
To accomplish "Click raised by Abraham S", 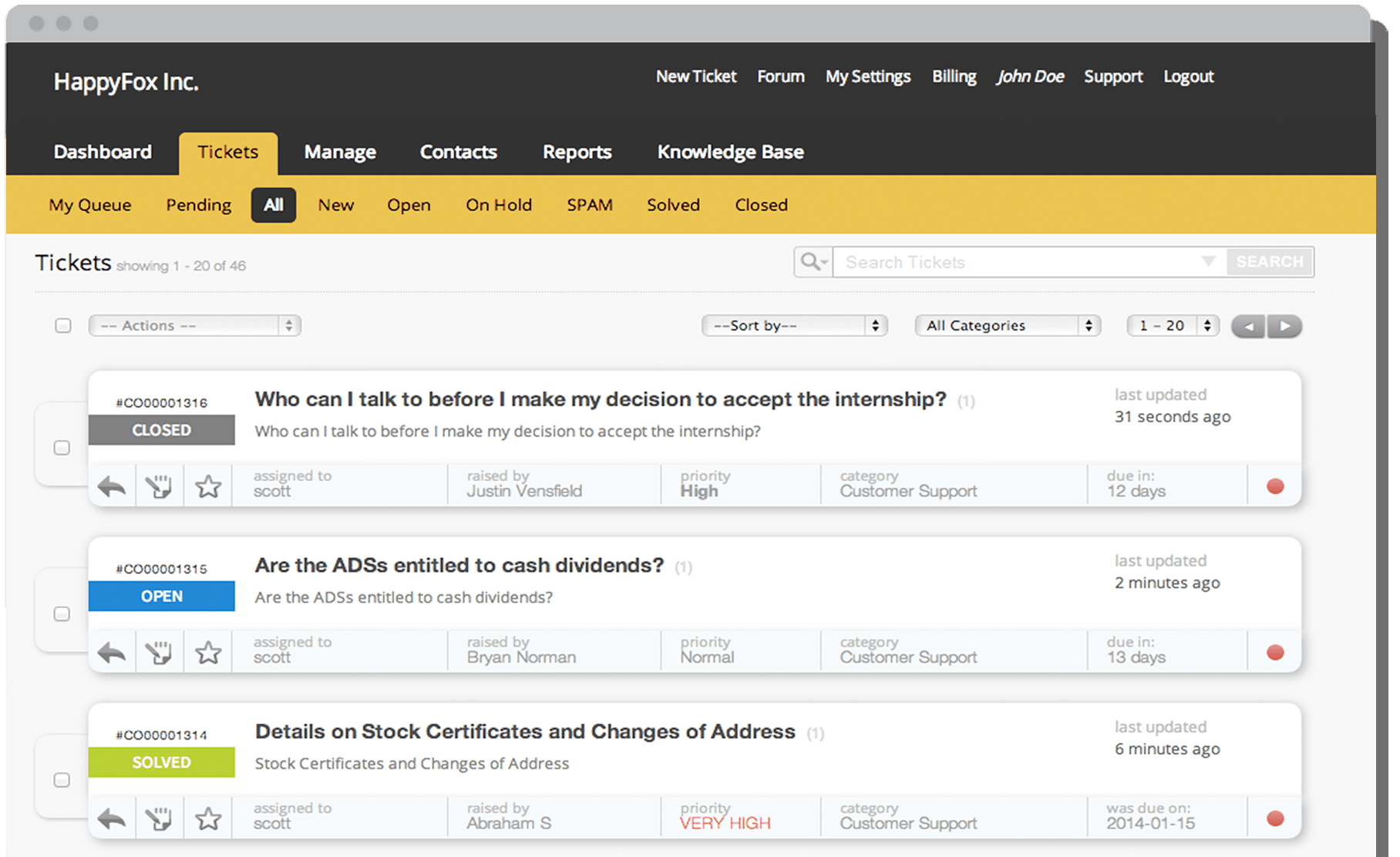I will click(509, 823).
